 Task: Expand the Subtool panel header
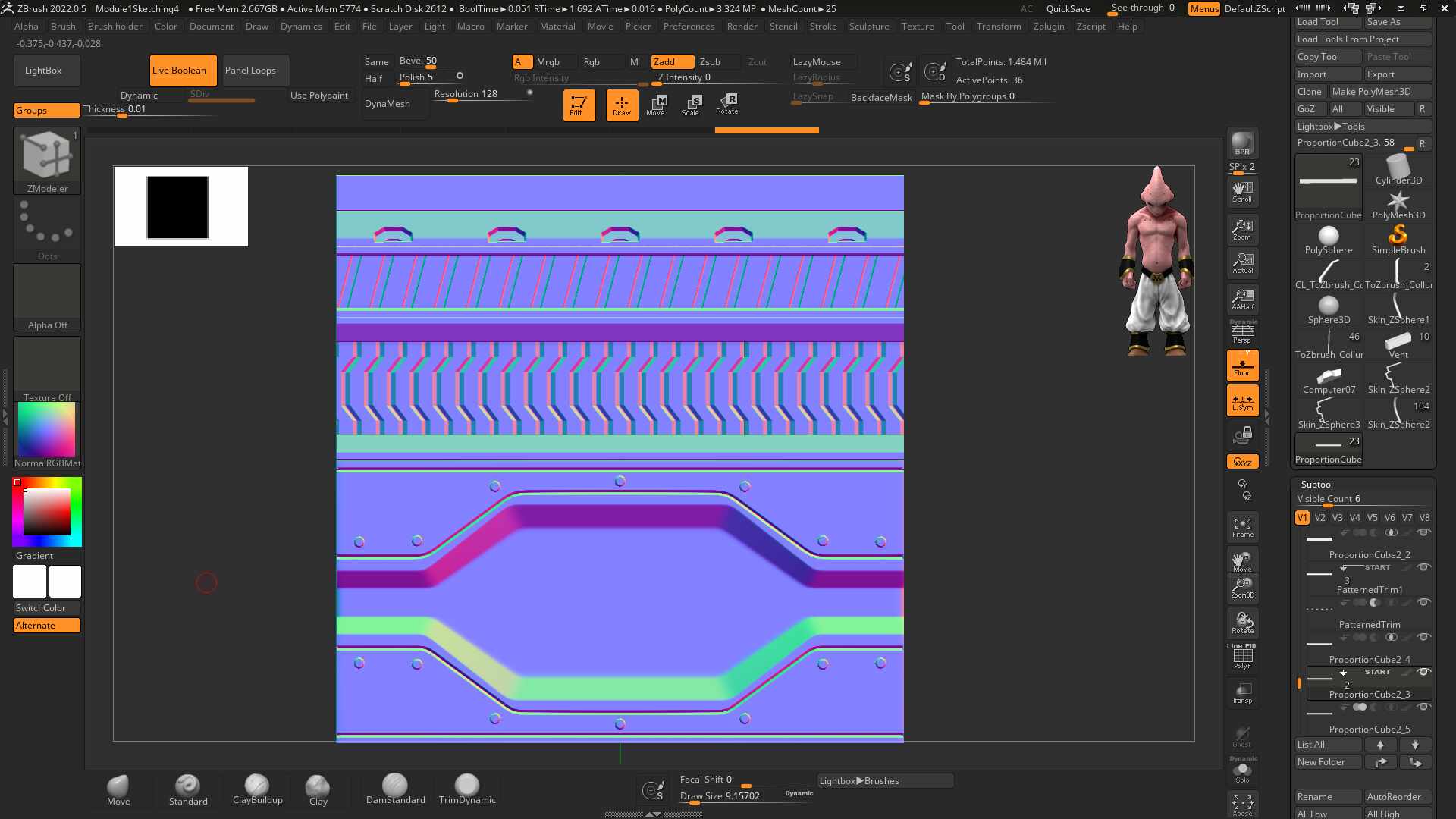[1316, 484]
